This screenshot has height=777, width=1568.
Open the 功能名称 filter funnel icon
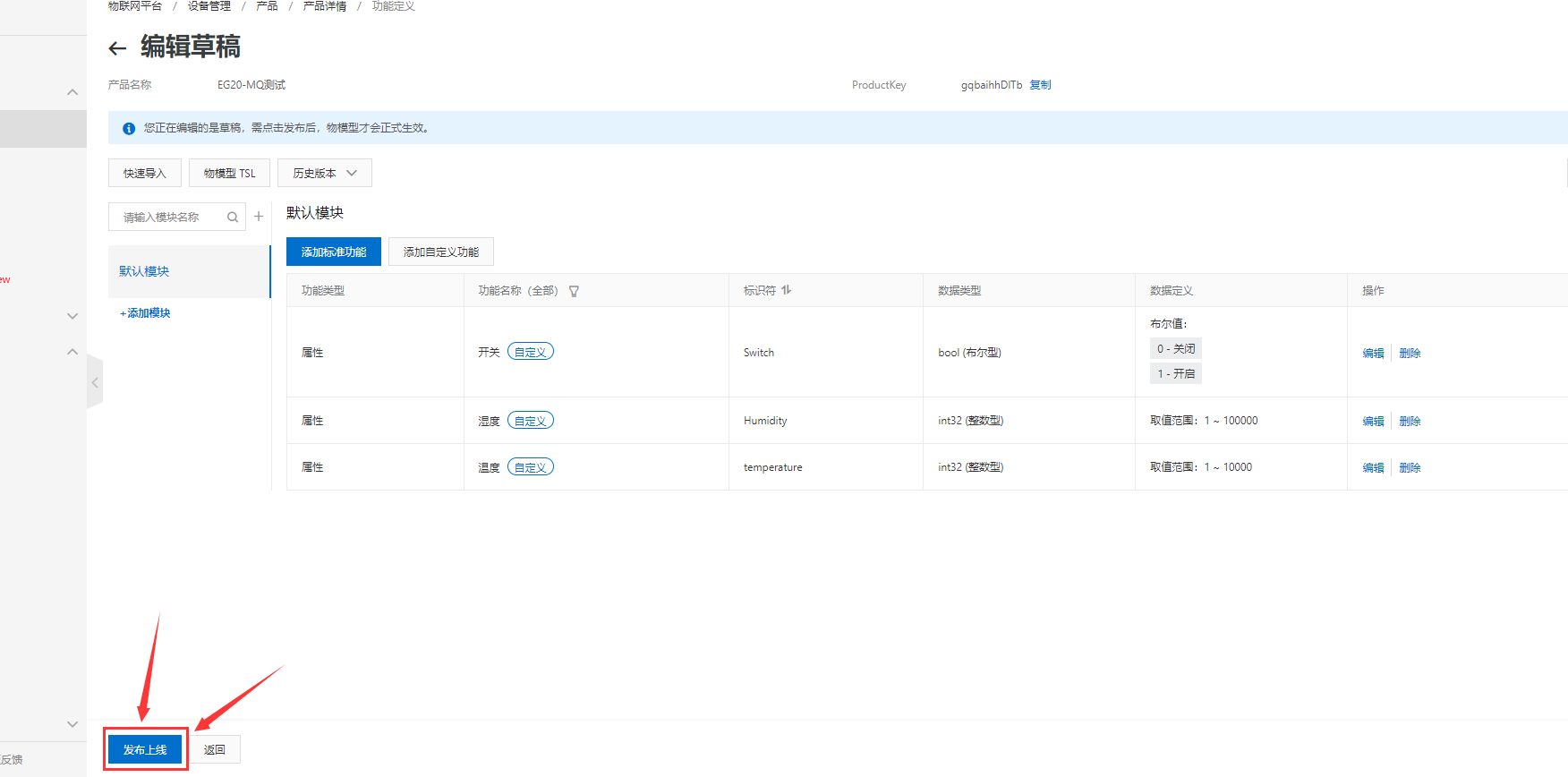pyautogui.click(x=574, y=291)
